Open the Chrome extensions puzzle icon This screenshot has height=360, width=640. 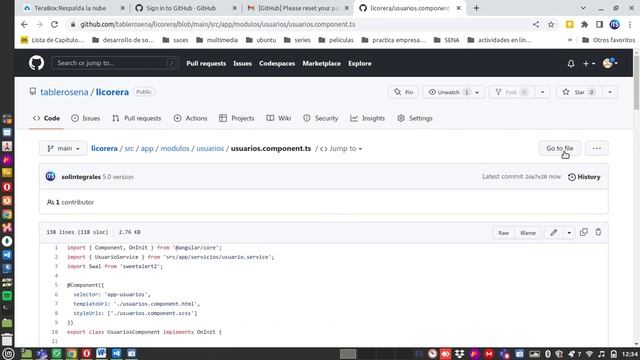[x=584, y=24]
